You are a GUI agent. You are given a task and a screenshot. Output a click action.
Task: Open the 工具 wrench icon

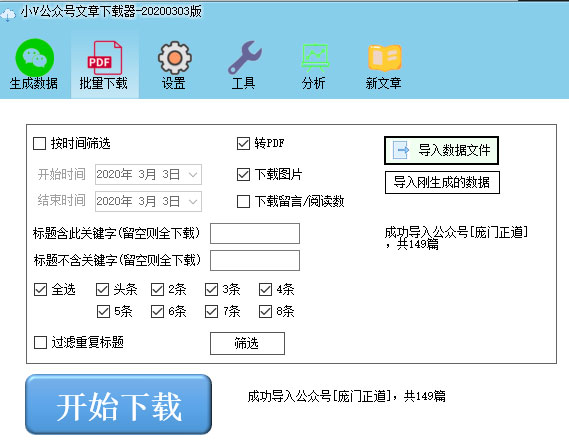[245, 58]
